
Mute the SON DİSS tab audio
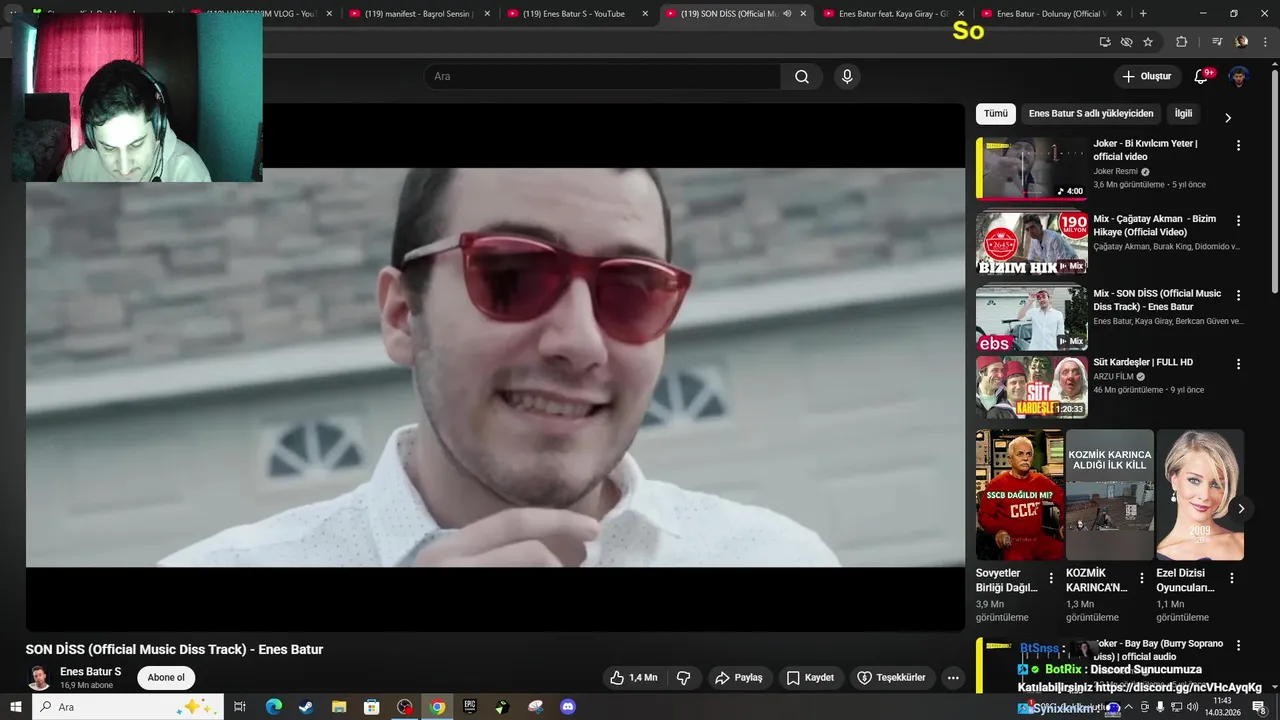coord(787,14)
